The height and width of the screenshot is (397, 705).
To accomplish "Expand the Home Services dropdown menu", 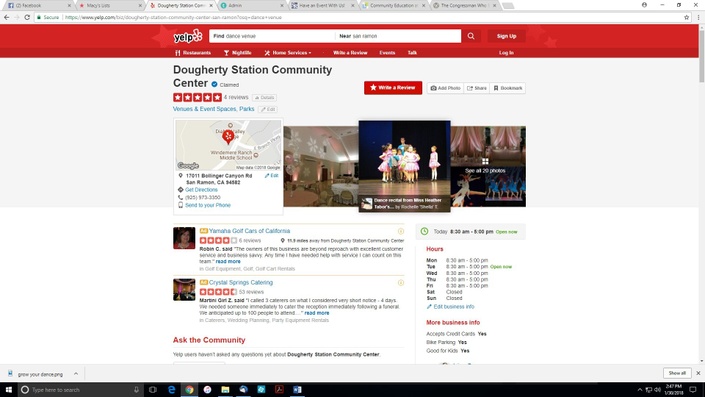I will [288, 53].
